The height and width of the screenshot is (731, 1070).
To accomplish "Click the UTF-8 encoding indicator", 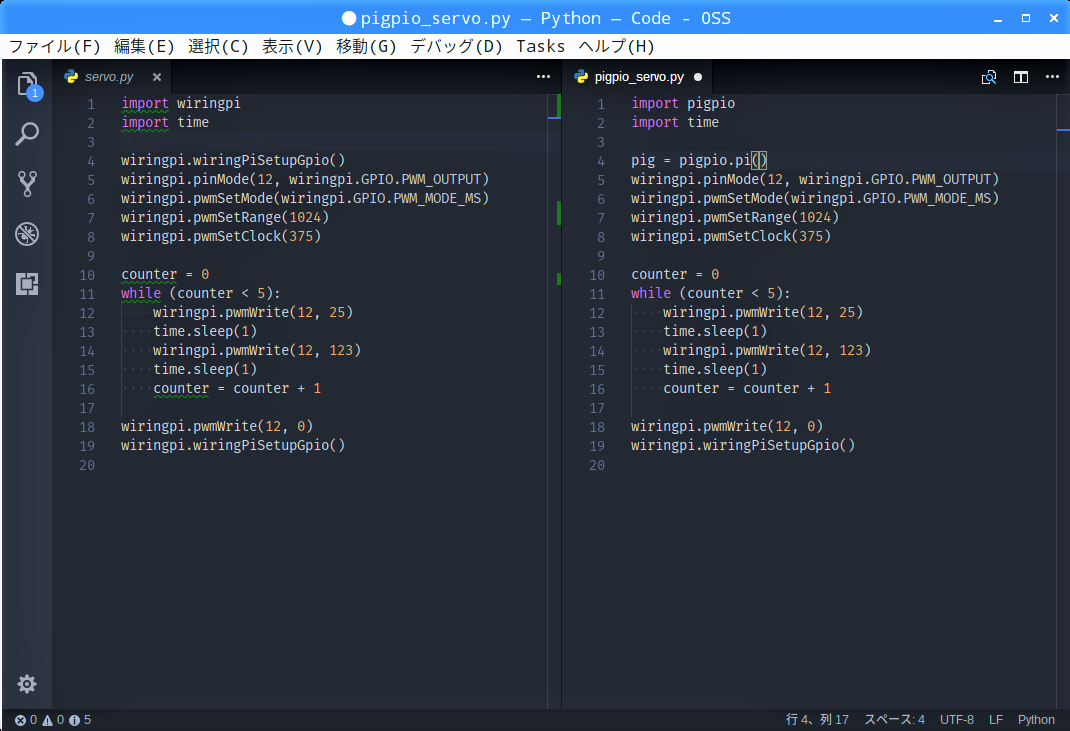I will click(x=956, y=720).
